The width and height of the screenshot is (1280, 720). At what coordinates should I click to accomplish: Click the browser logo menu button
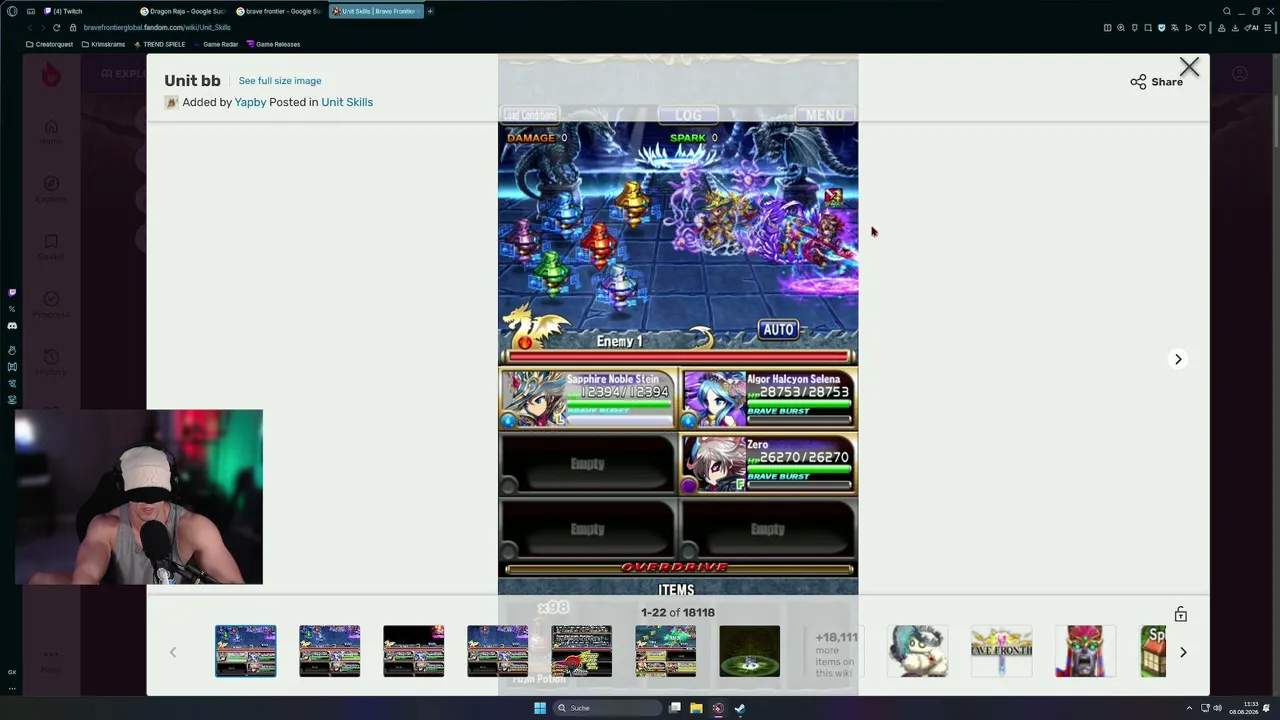12,11
